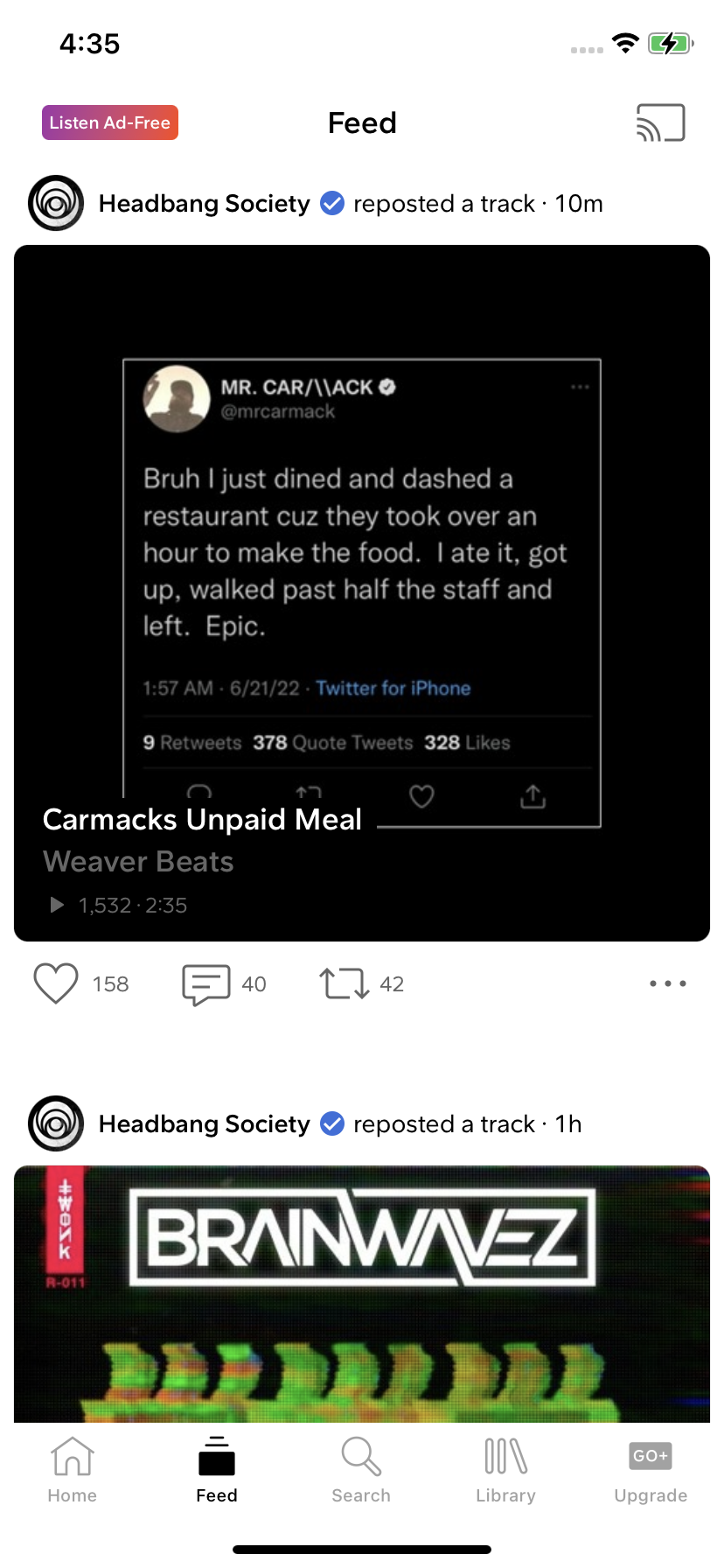This screenshot has width=724, height=1568.
Task: Tap the Listen Ad-Free button
Action: (110, 122)
